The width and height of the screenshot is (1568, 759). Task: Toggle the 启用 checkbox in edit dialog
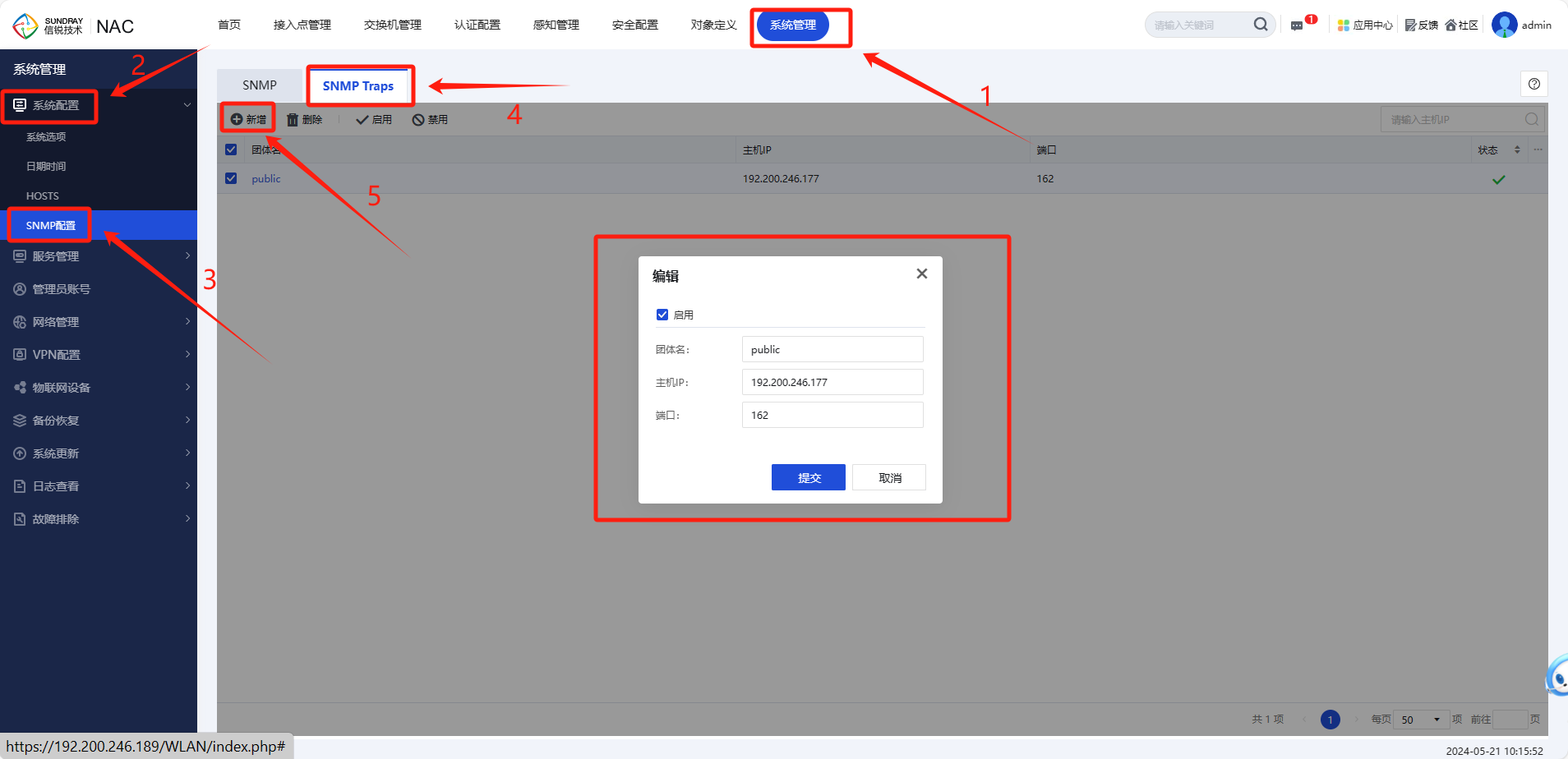662,315
